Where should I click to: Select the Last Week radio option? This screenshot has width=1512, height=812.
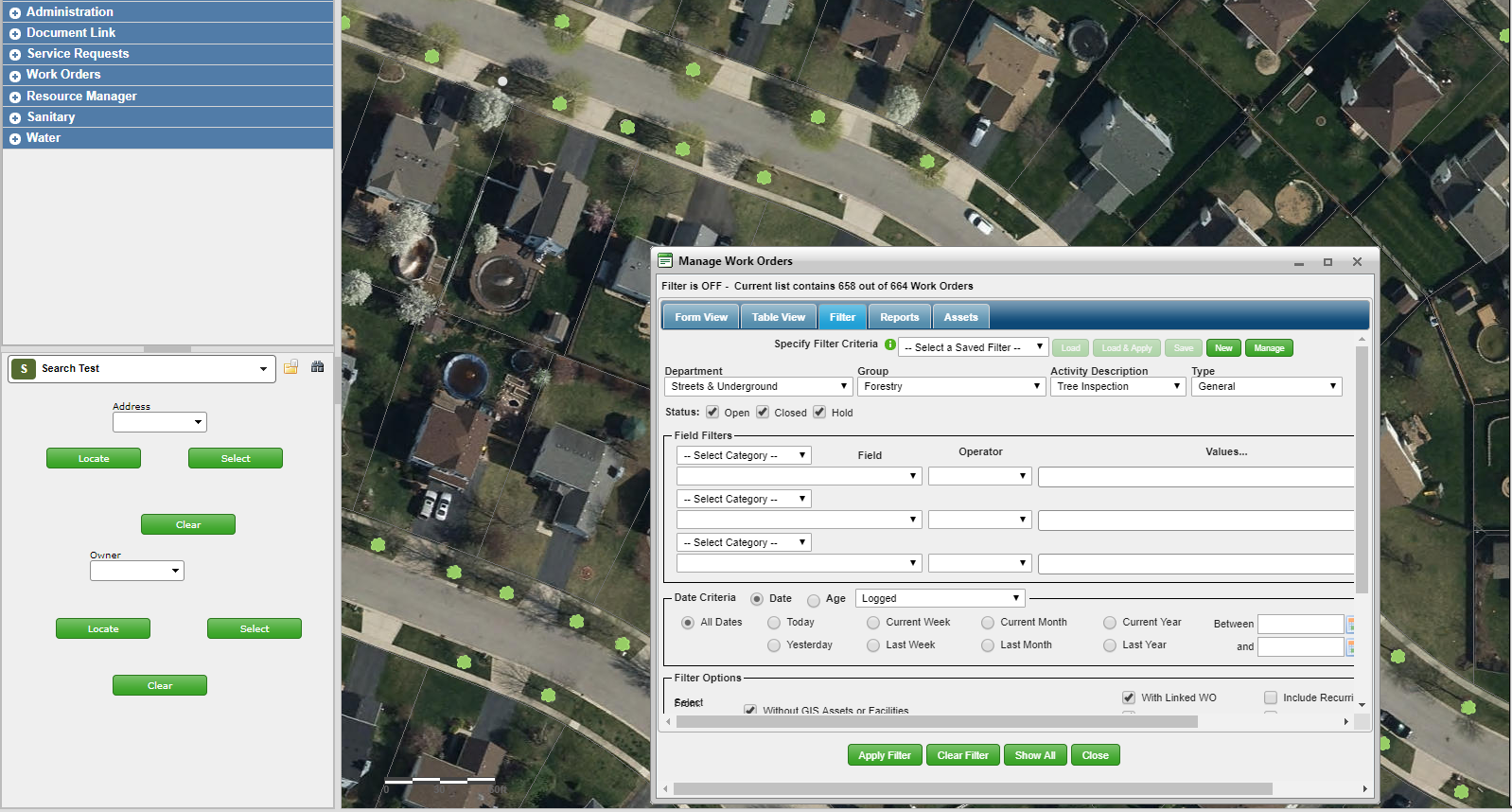pos(873,645)
